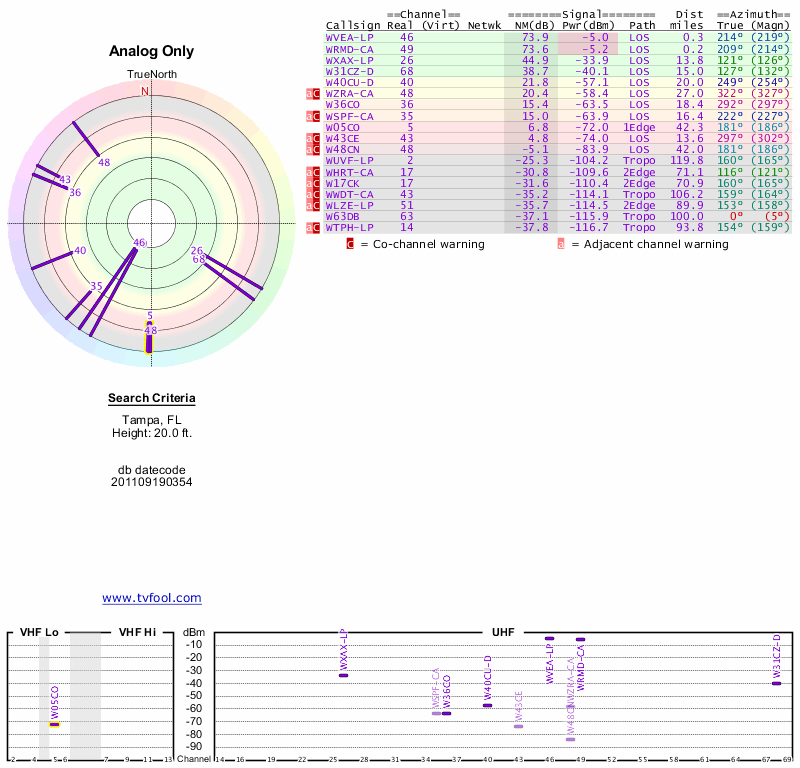Click the highlighted channel 48 bar at radar bottom
Image resolution: width=800 pixels, height=768 pixels.
click(149, 343)
